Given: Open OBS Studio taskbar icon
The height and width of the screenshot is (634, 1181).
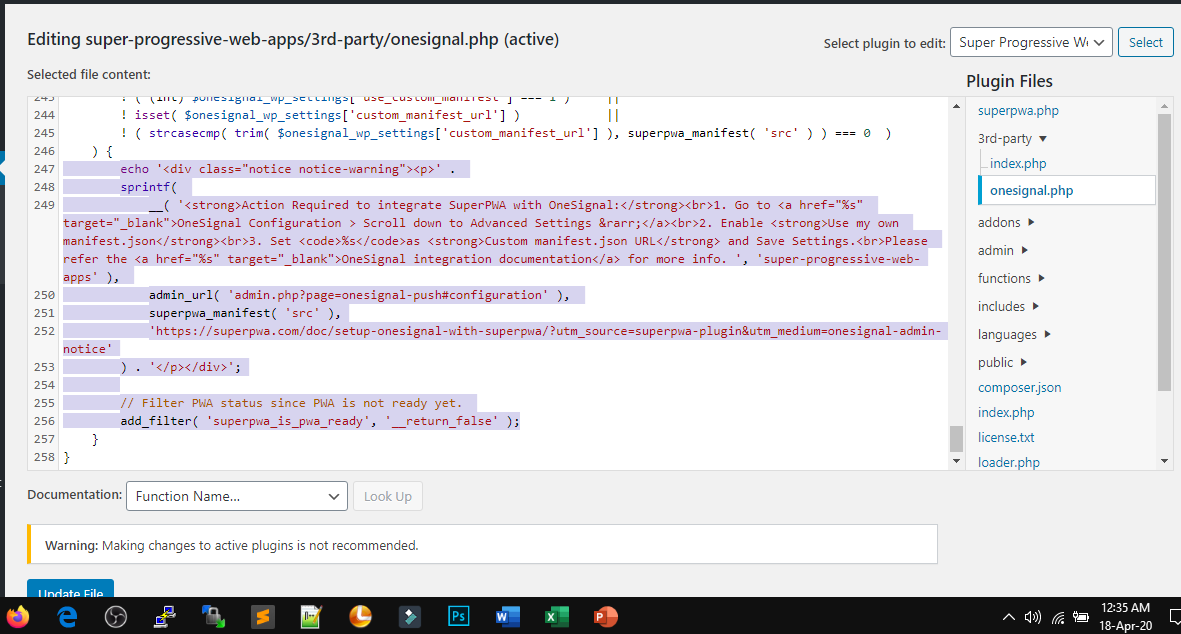Looking at the screenshot, I should 116,617.
